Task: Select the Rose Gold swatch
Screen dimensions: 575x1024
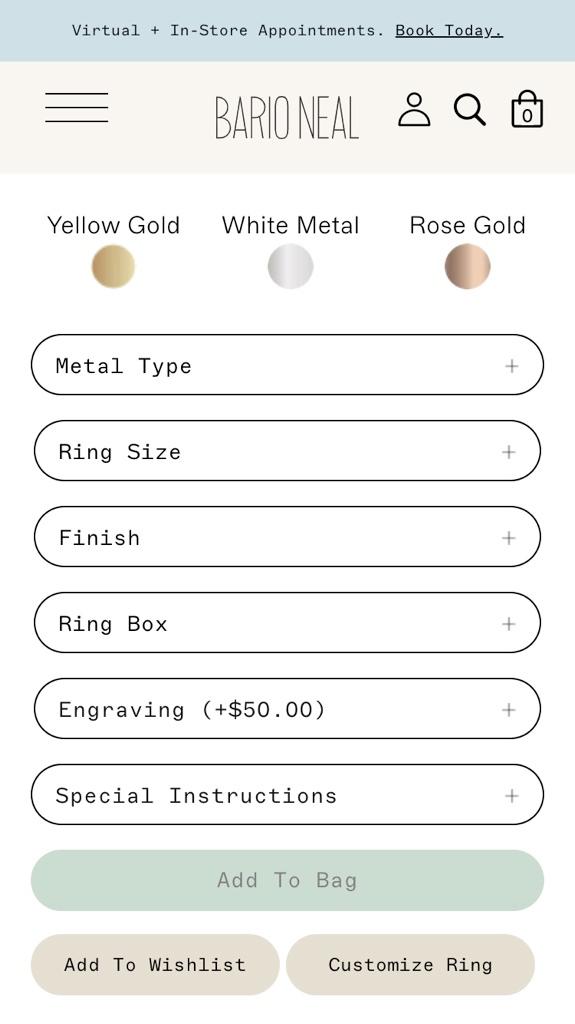Action: [467, 266]
